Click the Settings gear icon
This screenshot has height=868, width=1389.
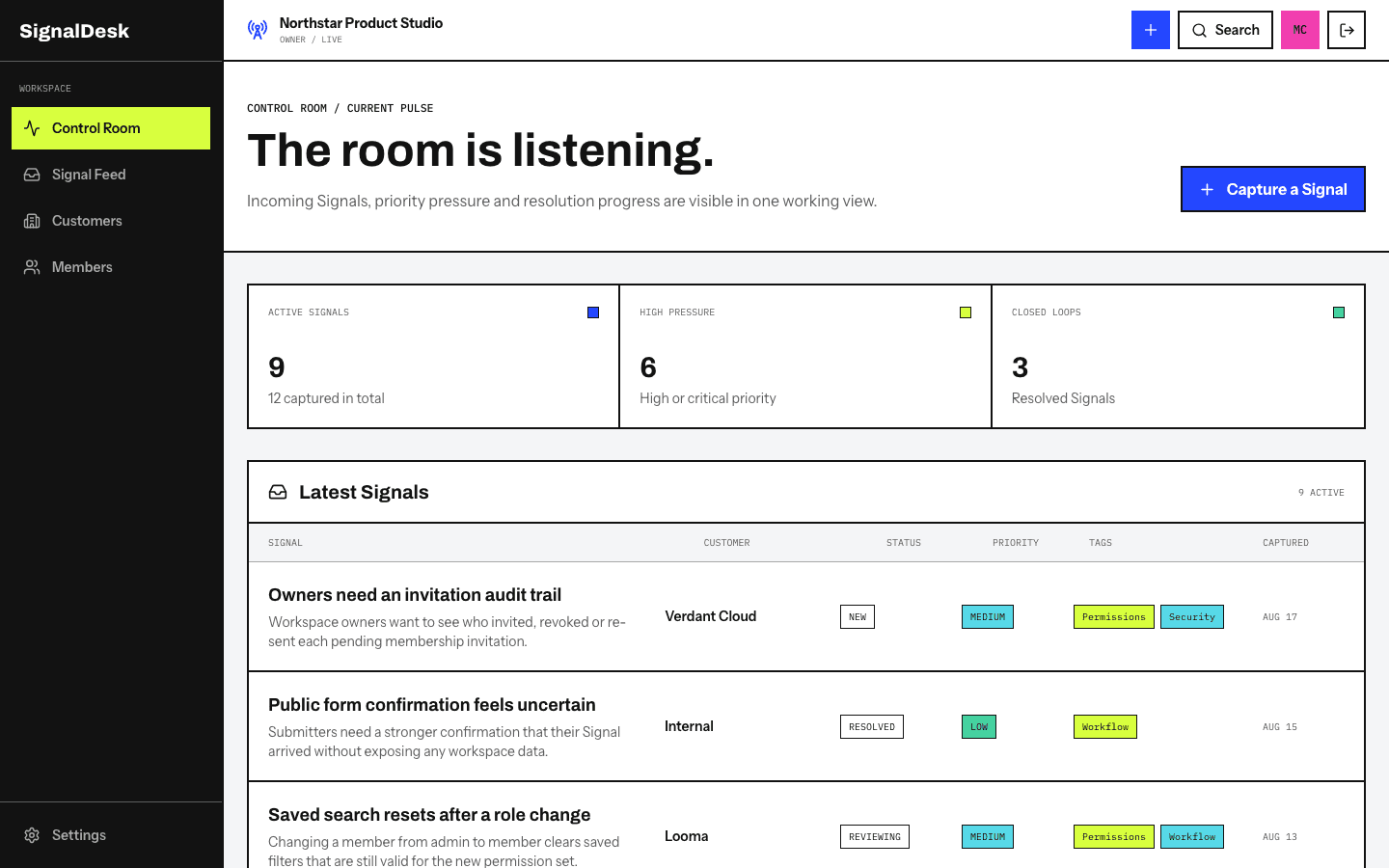pos(32,835)
